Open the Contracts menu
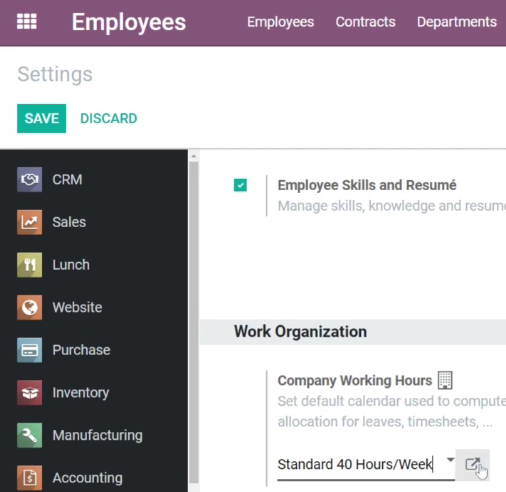This screenshot has width=506, height=492. 365,22
